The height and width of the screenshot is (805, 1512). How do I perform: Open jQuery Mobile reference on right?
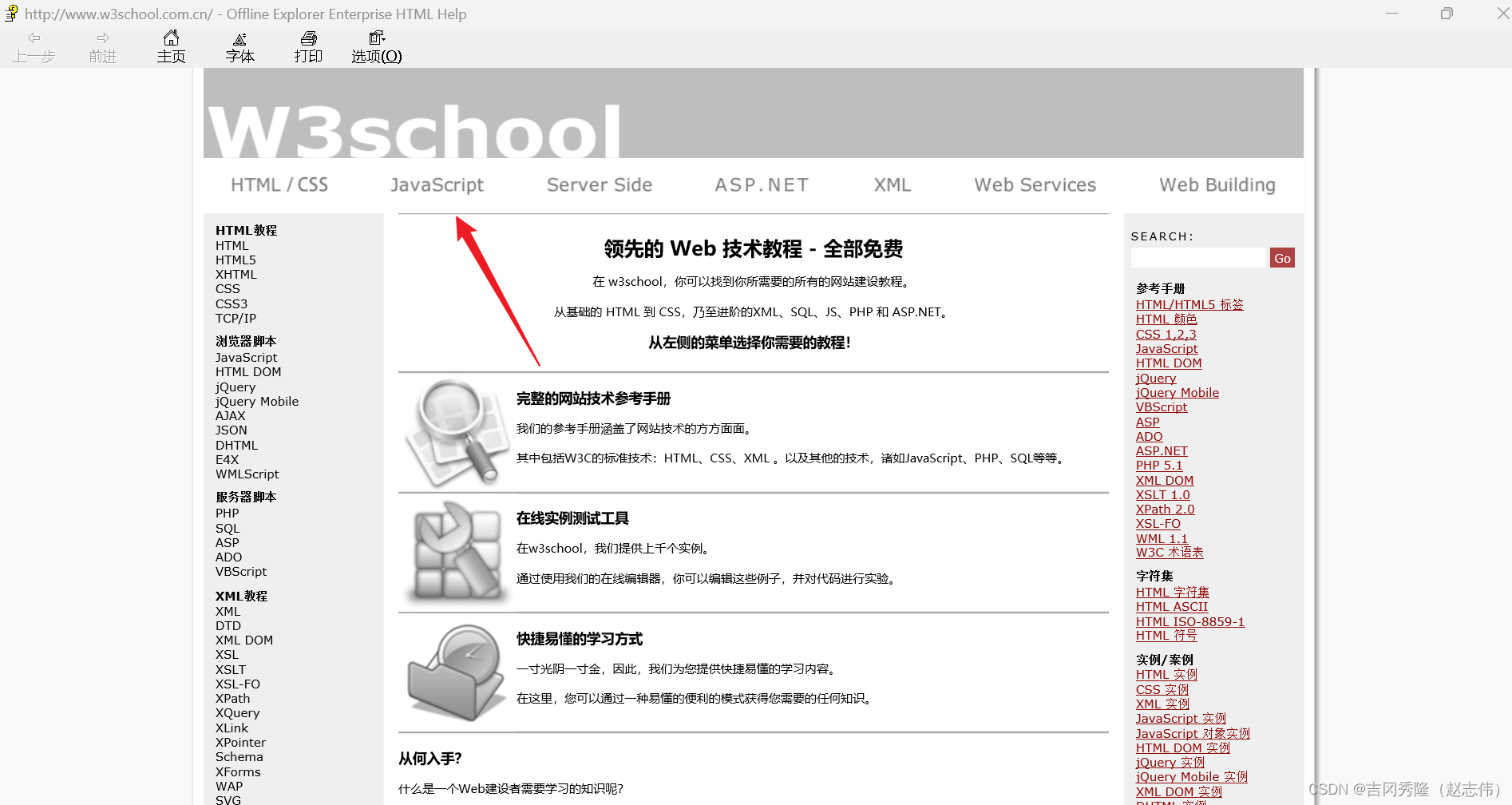pyautogui.click(x=1178, y=393)
